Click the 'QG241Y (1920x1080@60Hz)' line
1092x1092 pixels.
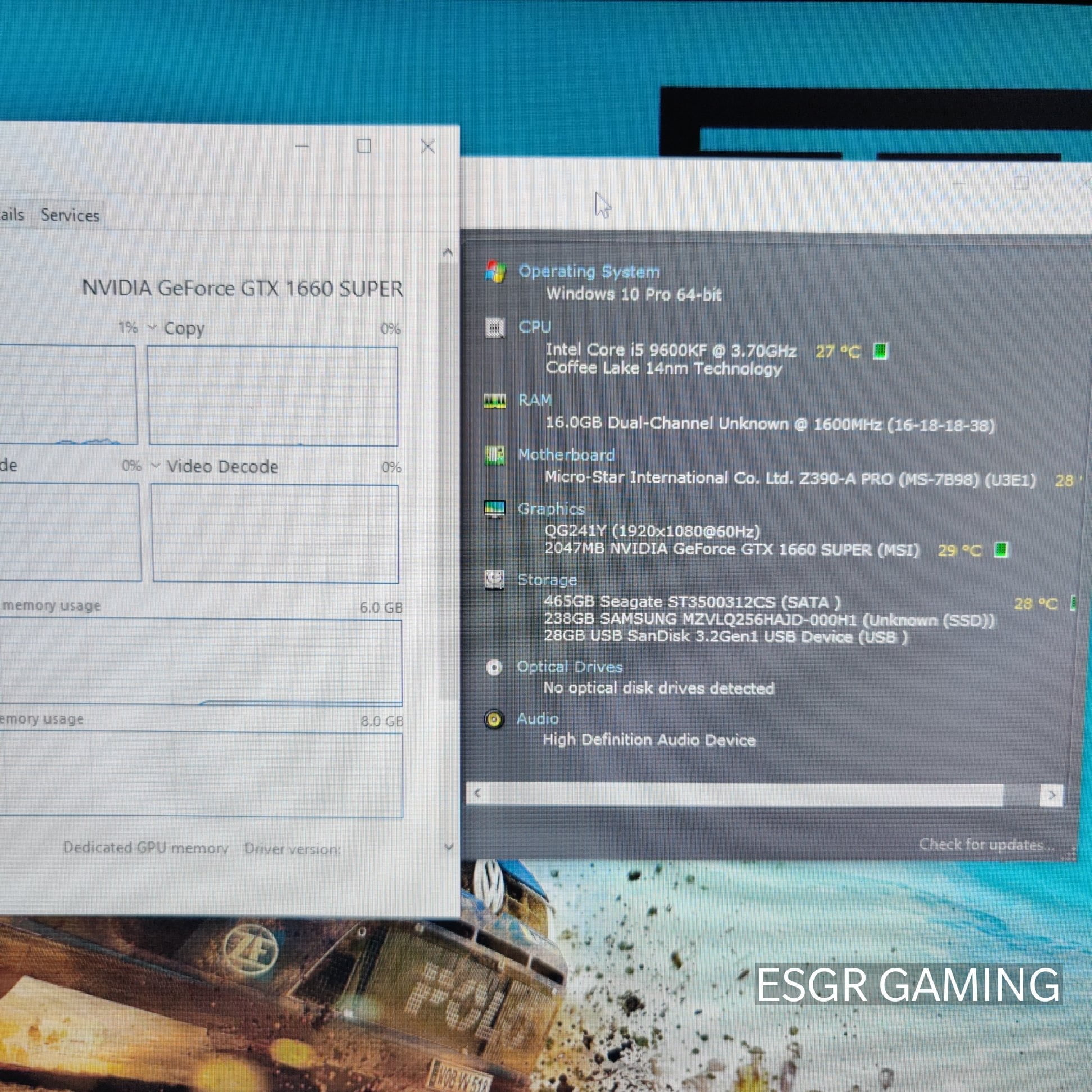point(652,531)
